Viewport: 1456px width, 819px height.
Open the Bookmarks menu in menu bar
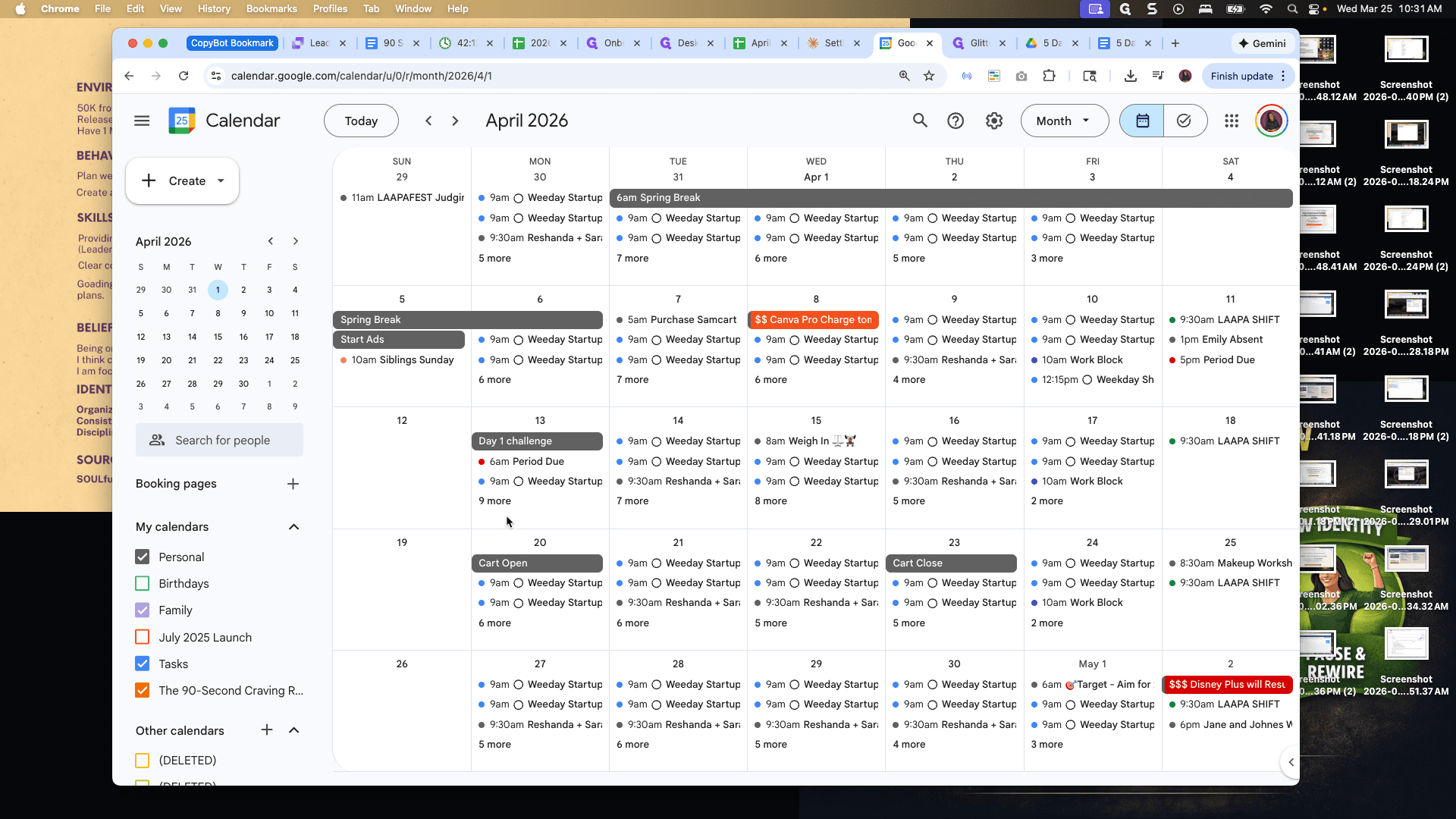271,9
